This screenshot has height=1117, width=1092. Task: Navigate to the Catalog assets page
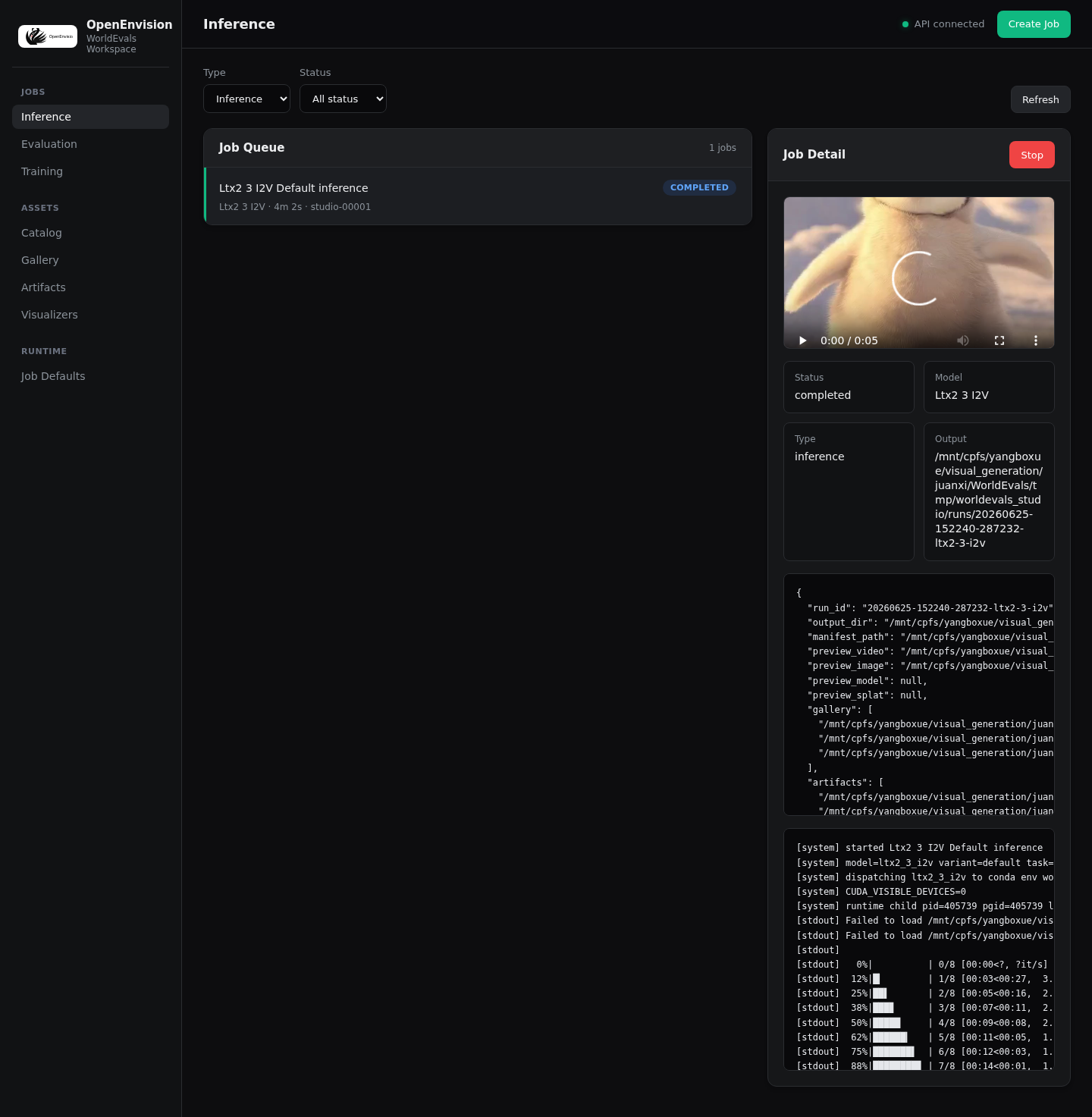point(90,233)
